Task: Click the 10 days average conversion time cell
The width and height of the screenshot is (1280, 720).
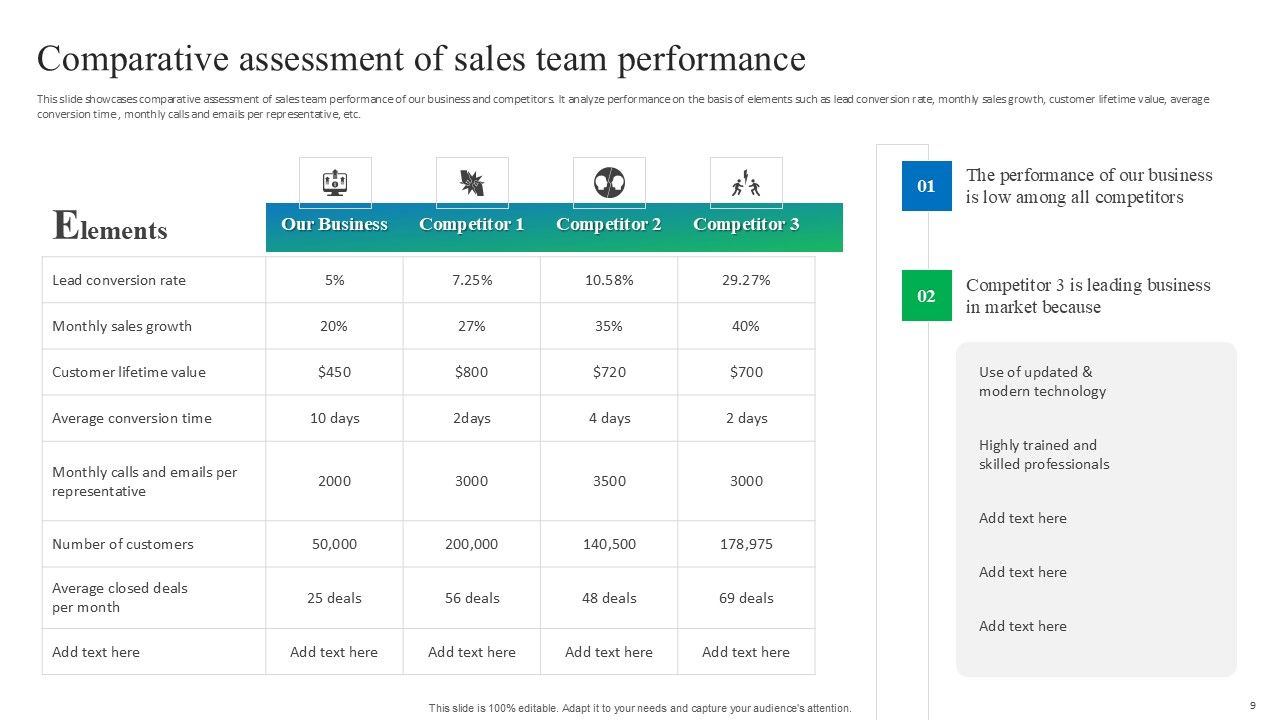Action: (334, 418)
